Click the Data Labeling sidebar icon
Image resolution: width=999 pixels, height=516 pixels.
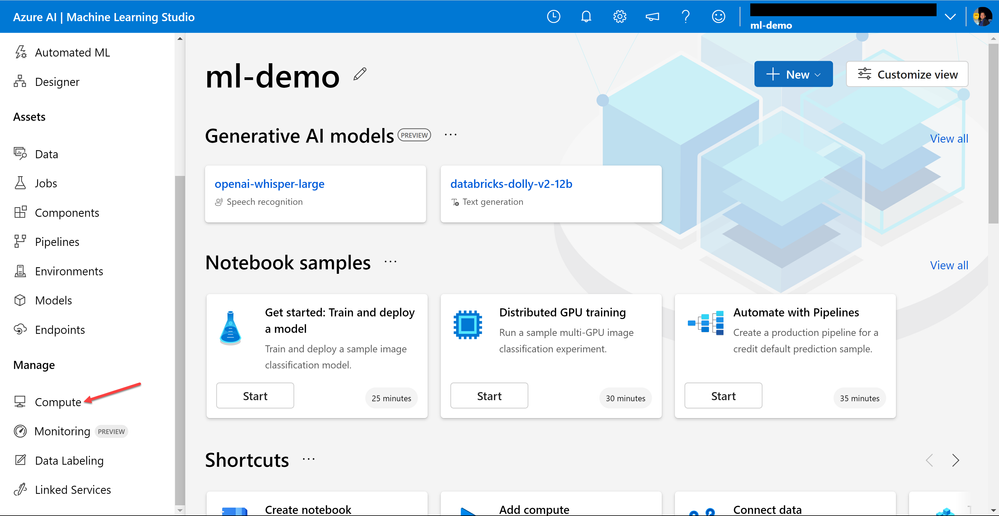coord(20,461)
